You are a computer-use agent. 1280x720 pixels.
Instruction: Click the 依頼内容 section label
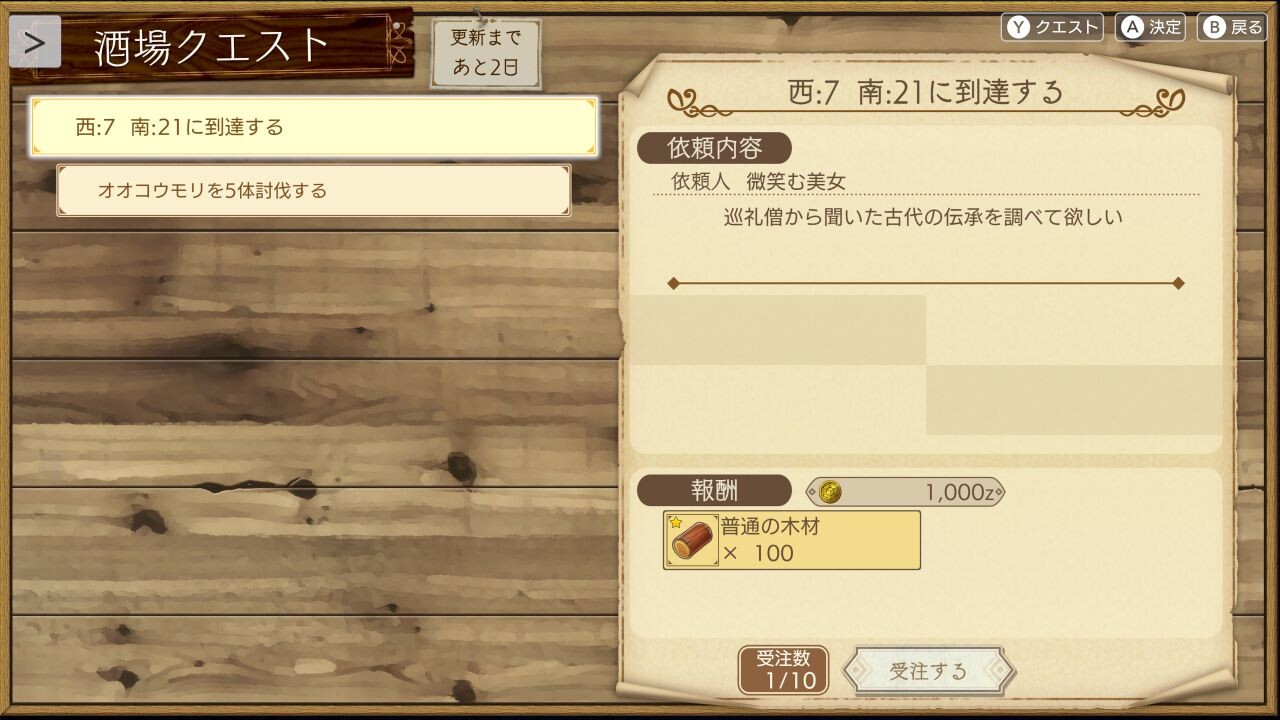click(714, 148)
